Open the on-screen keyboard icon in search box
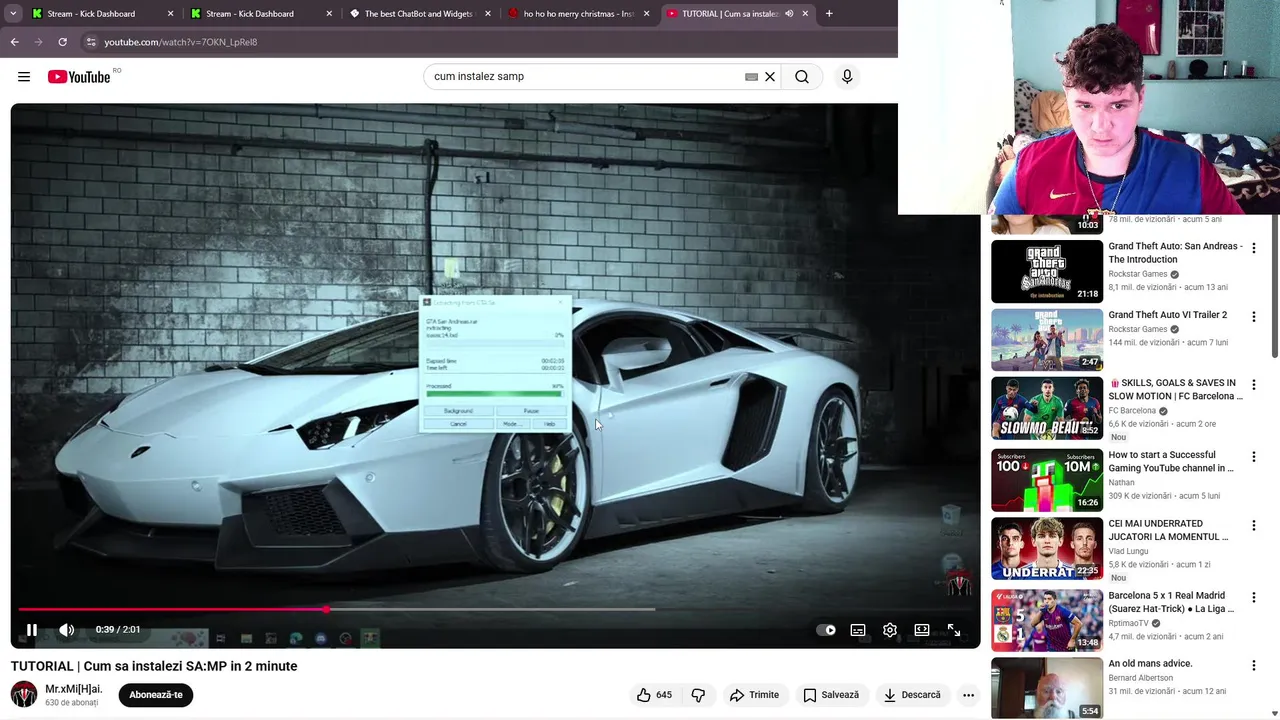This screenshot has width=1280, height=720. click(751, 77)
